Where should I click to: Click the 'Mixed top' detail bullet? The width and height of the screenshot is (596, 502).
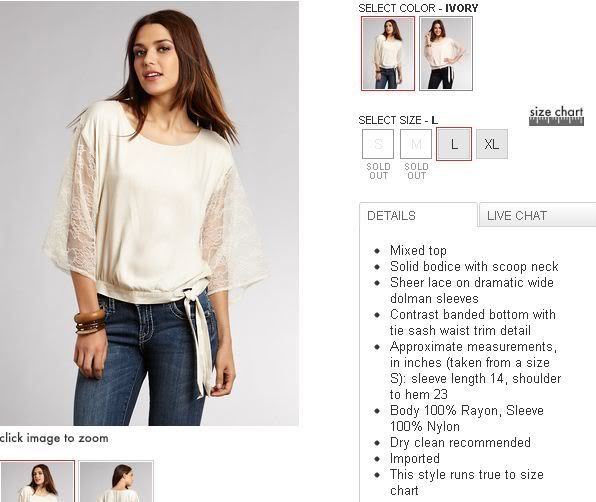tap(418, 250)
